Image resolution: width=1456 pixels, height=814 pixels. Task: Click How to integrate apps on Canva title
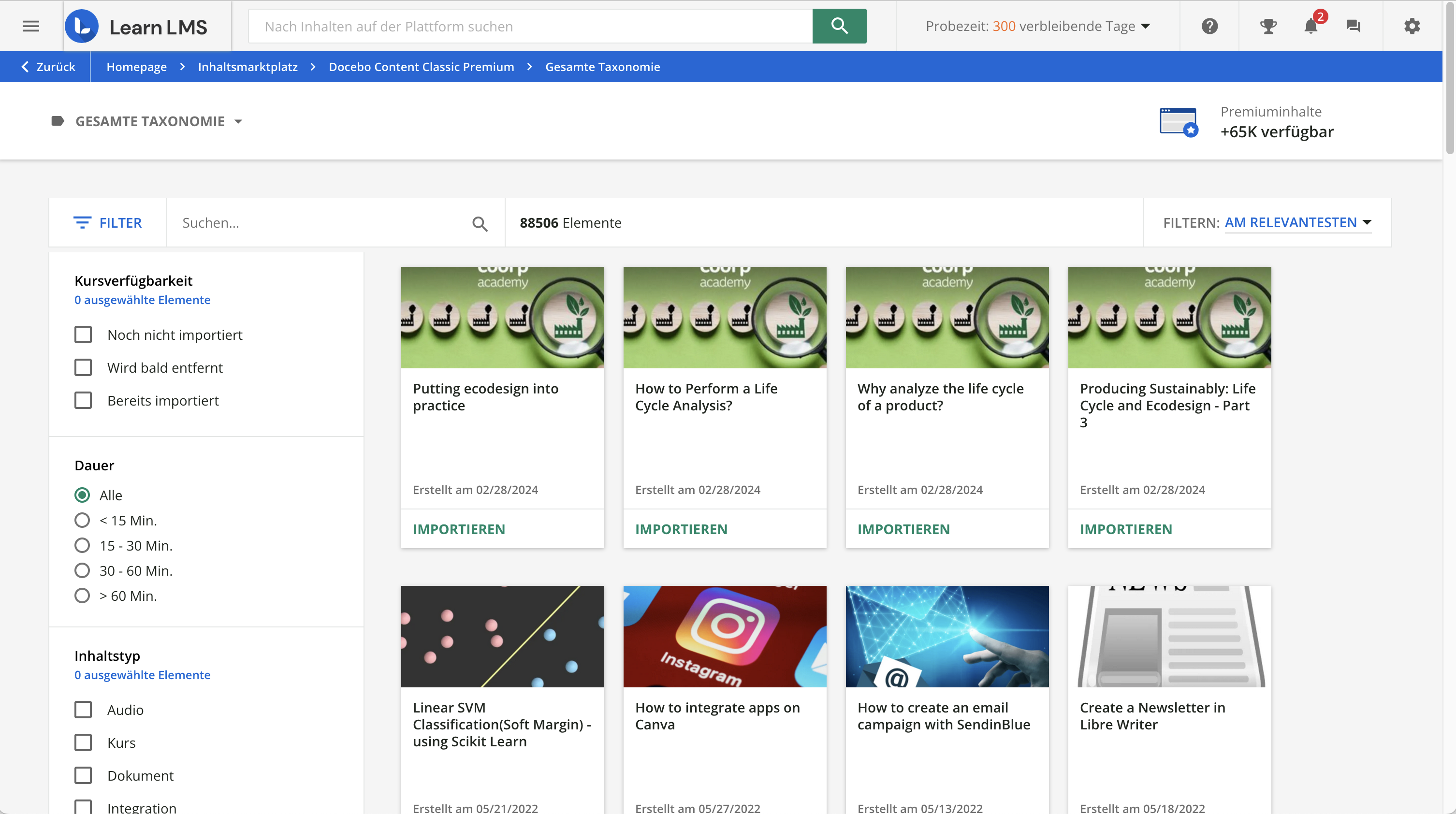tap(717, 716)
